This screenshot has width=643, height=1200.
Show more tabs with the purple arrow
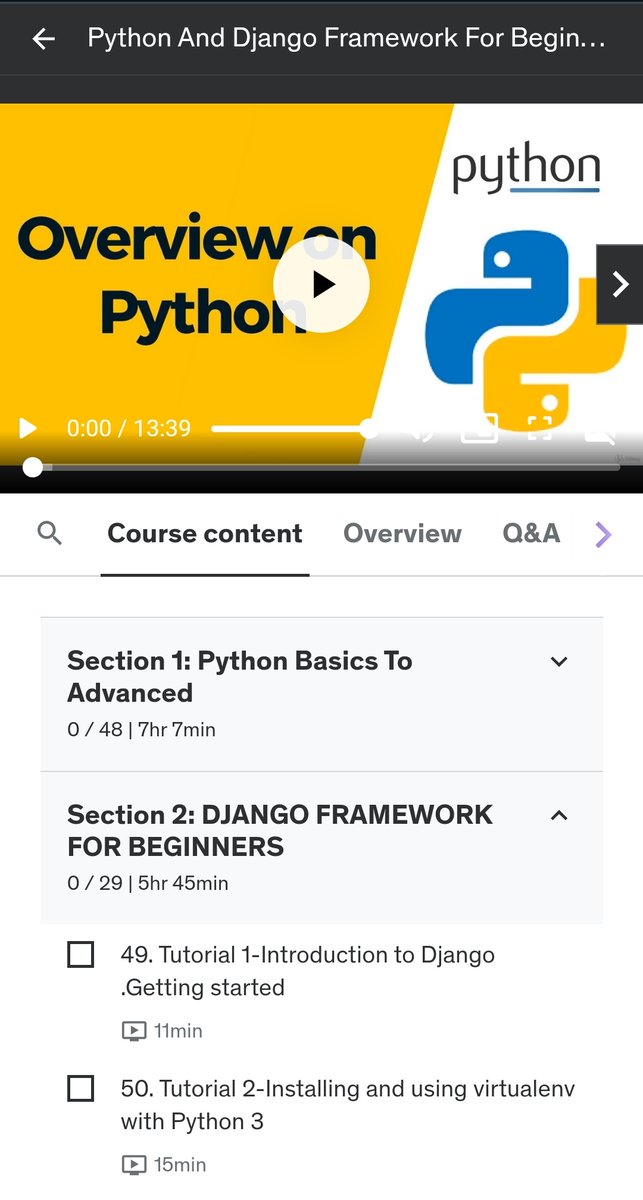tap(602, 535)
